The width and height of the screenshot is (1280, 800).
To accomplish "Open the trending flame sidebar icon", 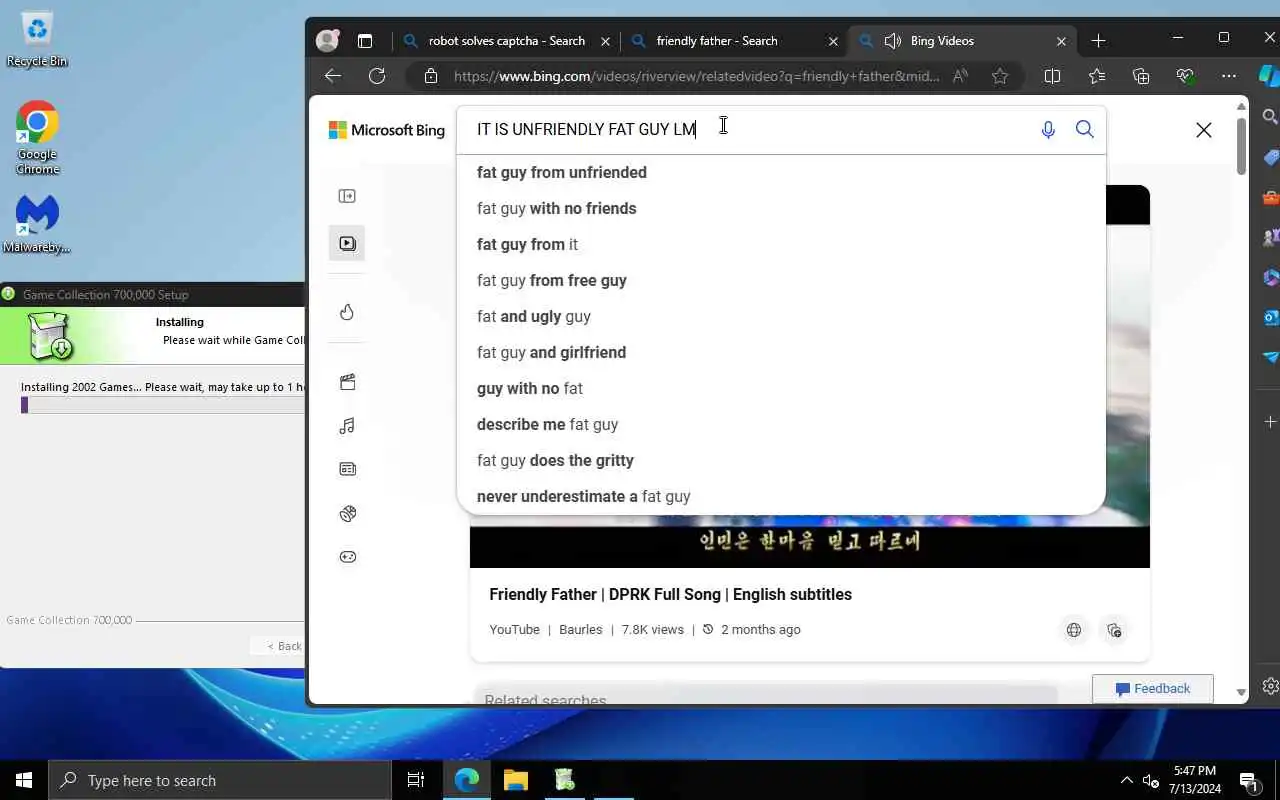I will [x=347, y=312].
